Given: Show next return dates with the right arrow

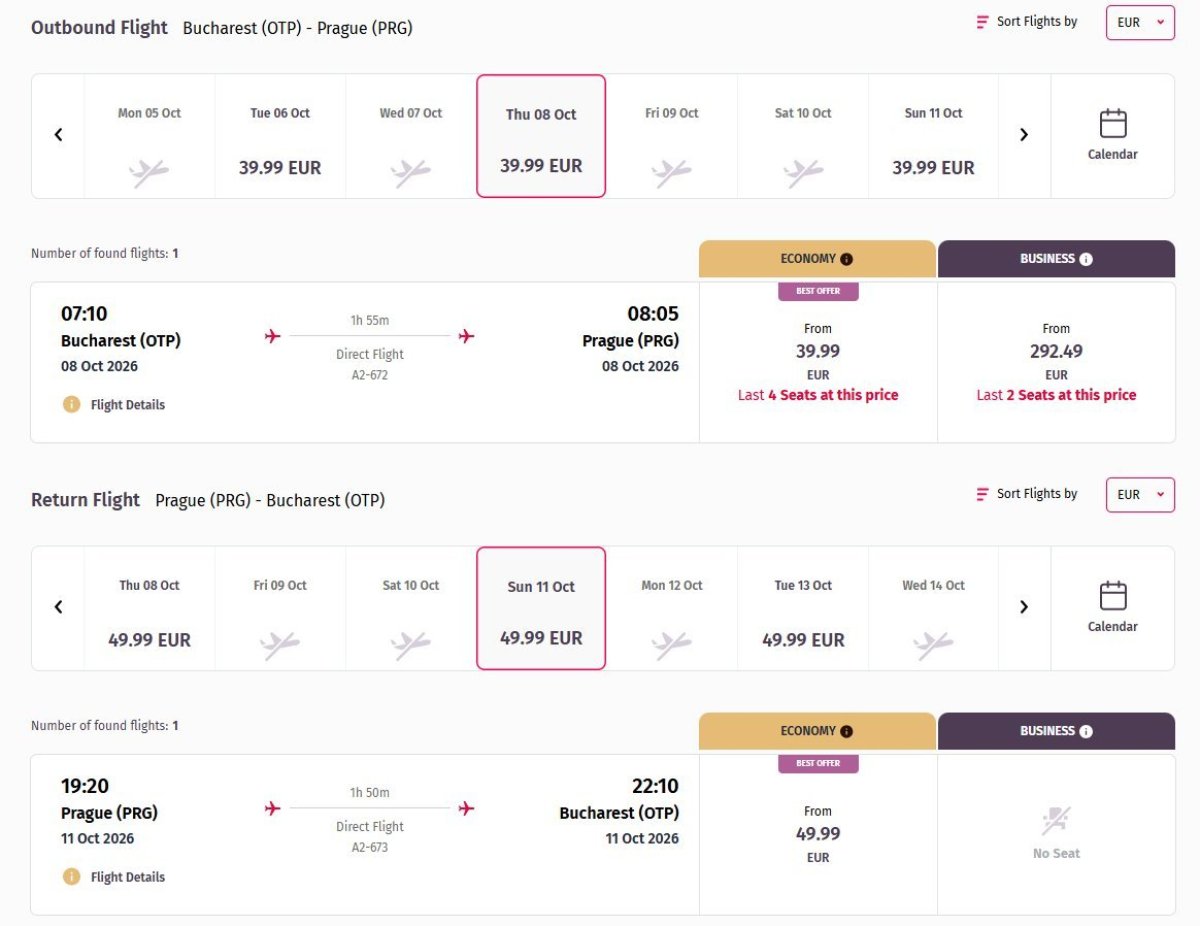Looking at the screenshot, I should 1023,607.
